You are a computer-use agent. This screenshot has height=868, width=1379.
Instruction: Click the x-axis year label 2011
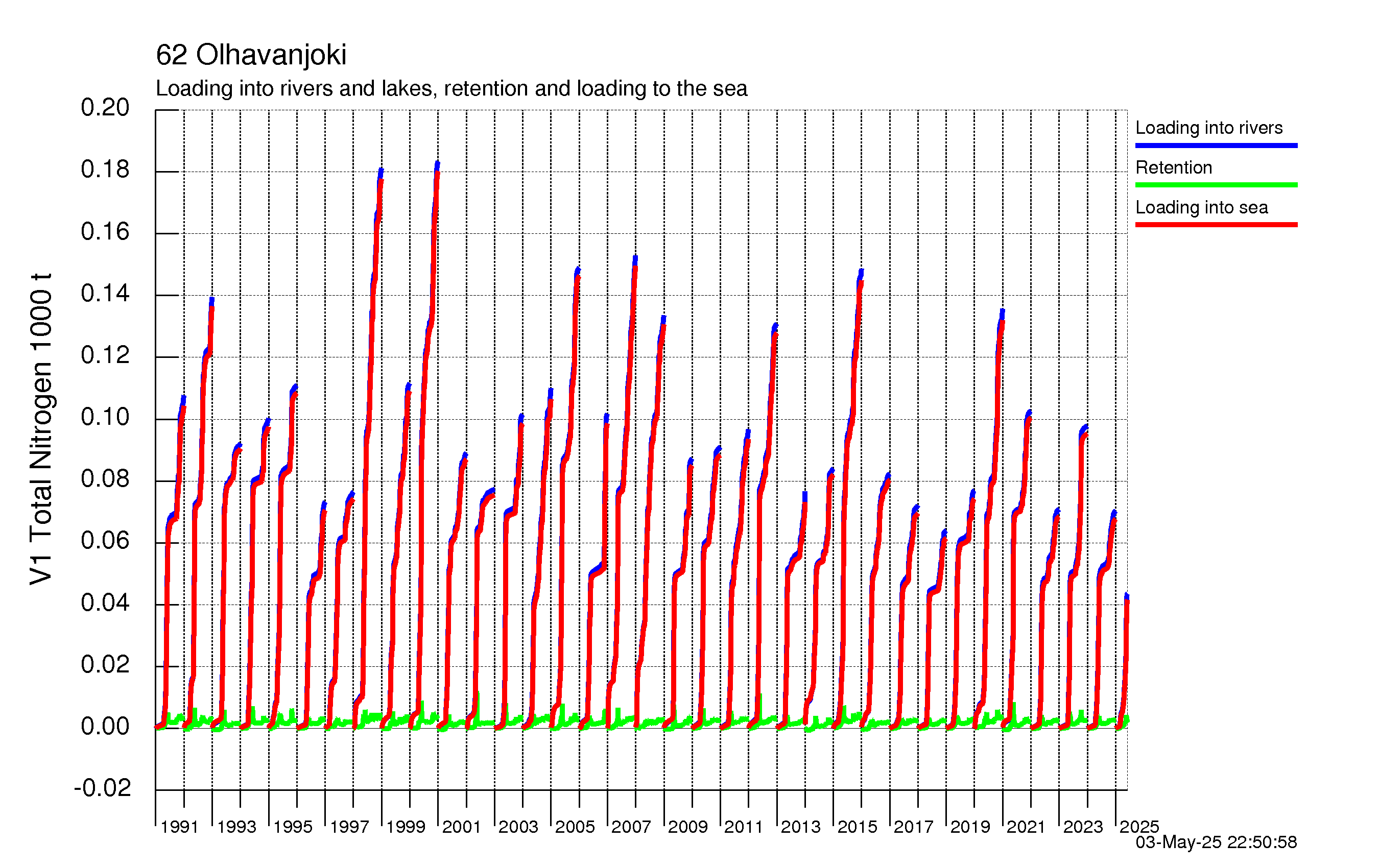(743, 827)
